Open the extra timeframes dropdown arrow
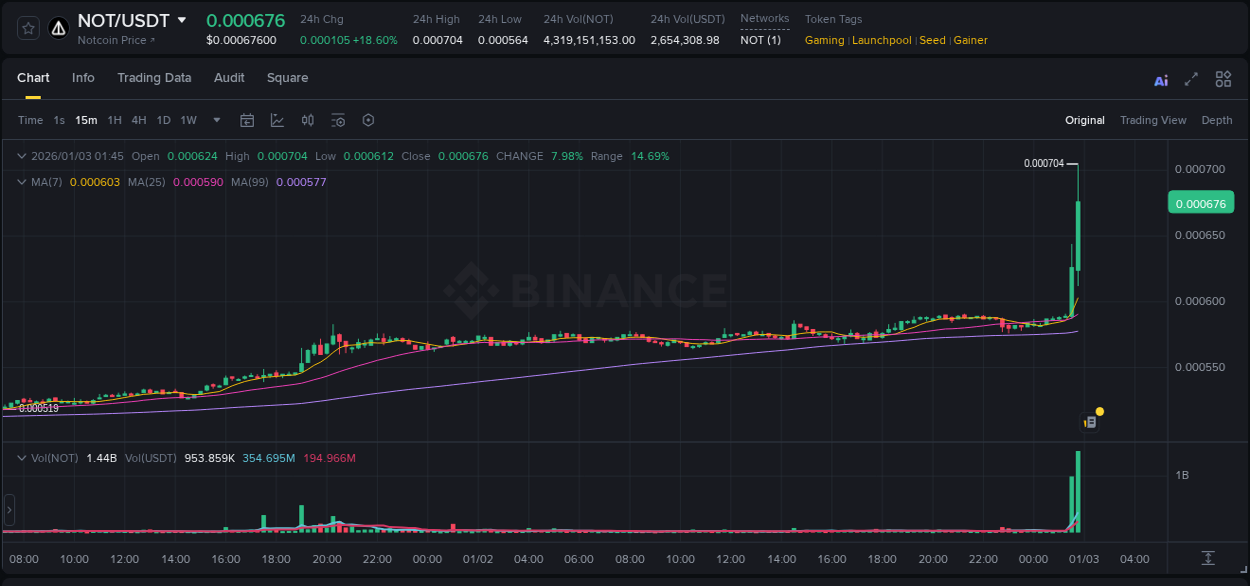The height and width of the screenshot is (586, 1250). pyautogui.click(x=216, y=120)
